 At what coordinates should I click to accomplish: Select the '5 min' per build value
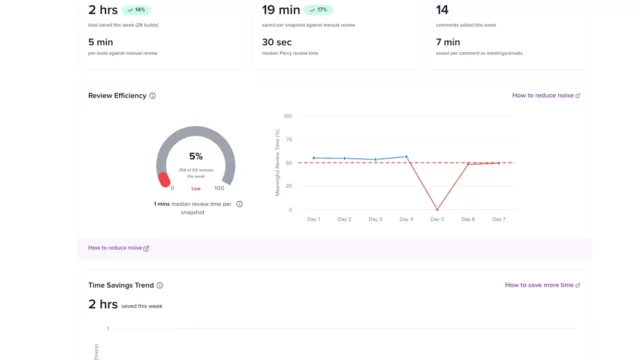[x=100, y=42]
